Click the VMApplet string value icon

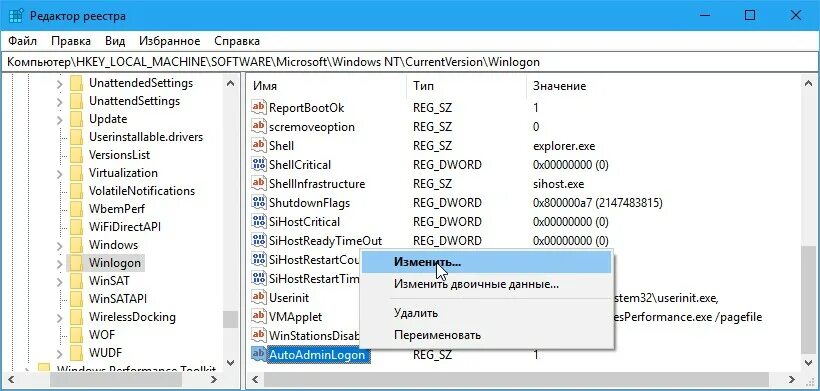click(x=259, y=316)
